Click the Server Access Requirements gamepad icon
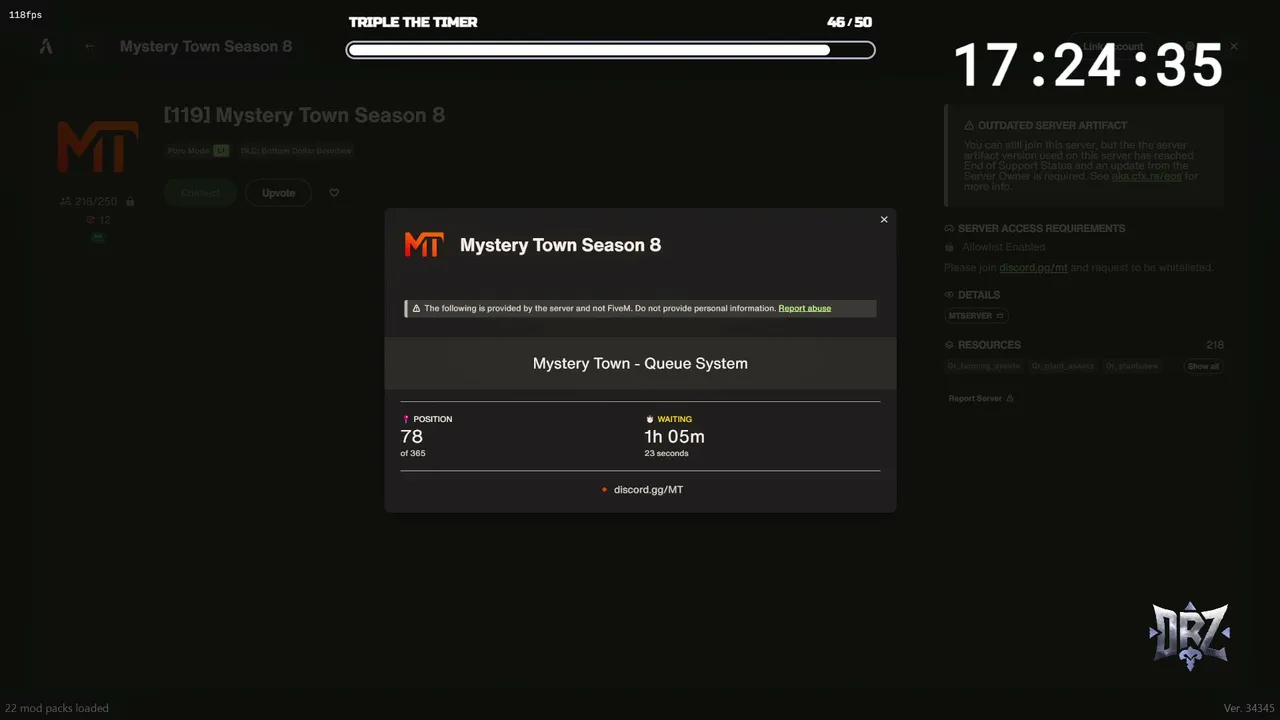The image size is (1280, 720). pos(949,229)
